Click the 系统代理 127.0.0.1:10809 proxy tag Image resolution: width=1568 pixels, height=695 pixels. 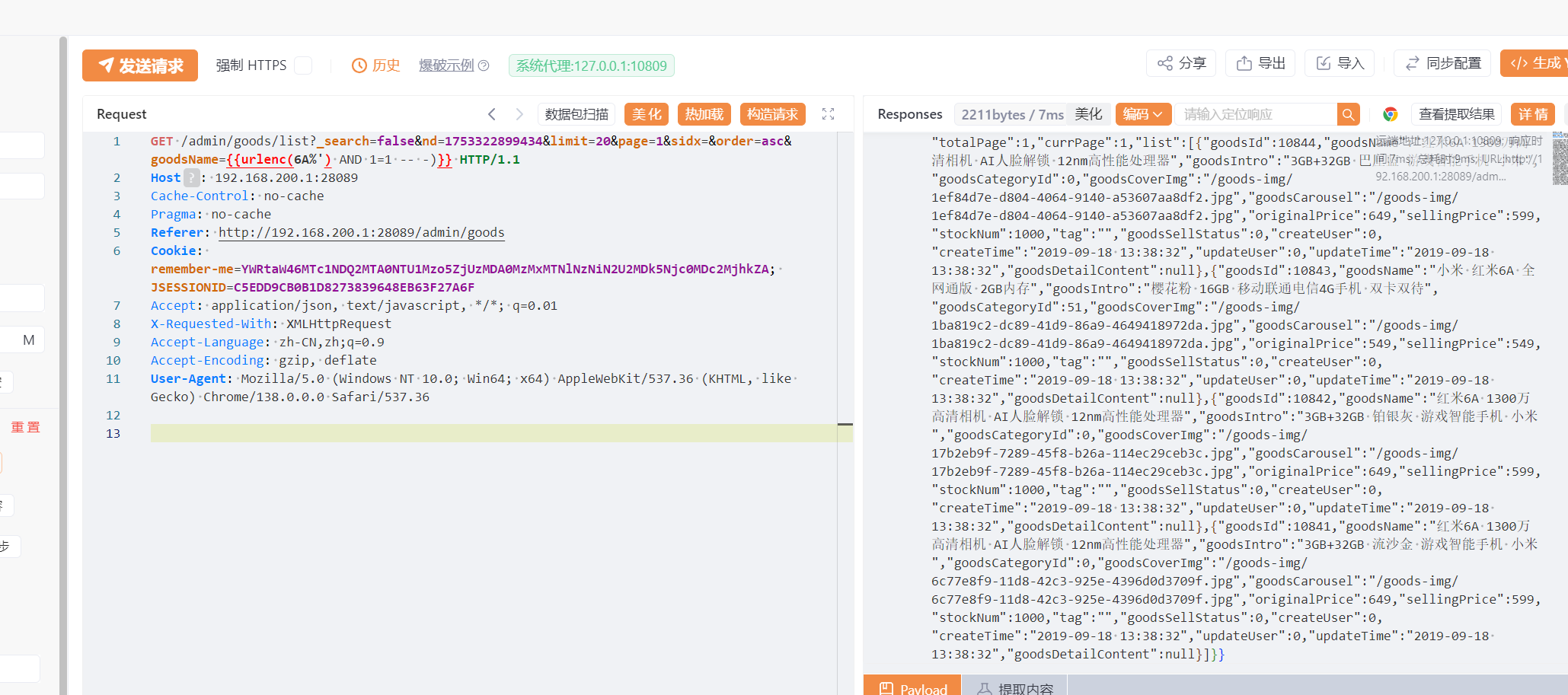pyautogui.click(x=591, y=65)
